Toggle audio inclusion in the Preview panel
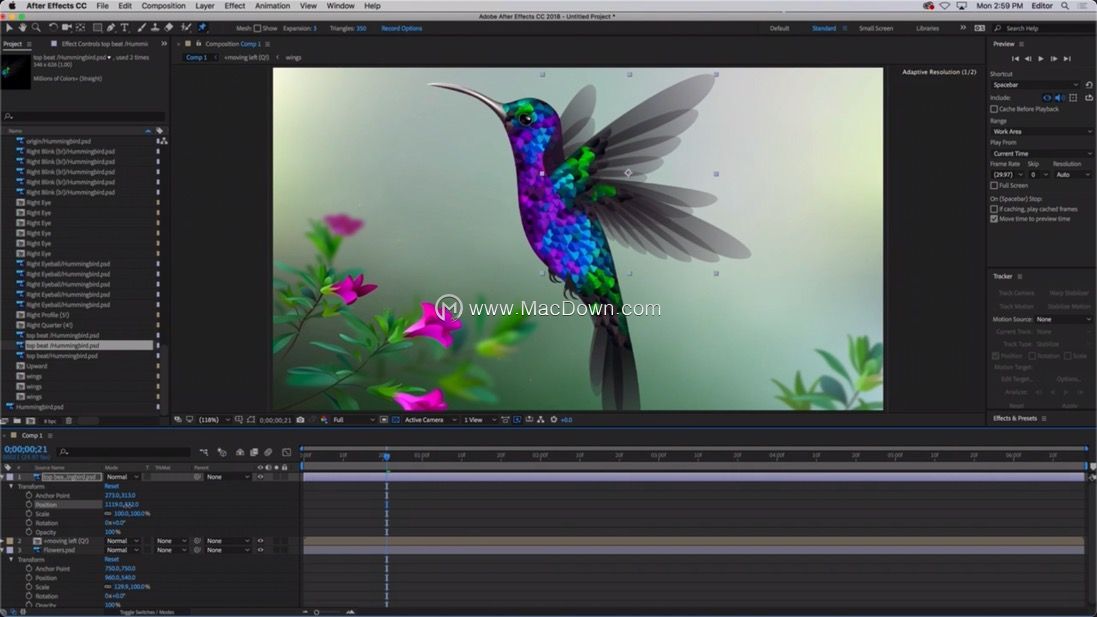The width and height of the screenshot is (1097, 617). click(1060, 98)
